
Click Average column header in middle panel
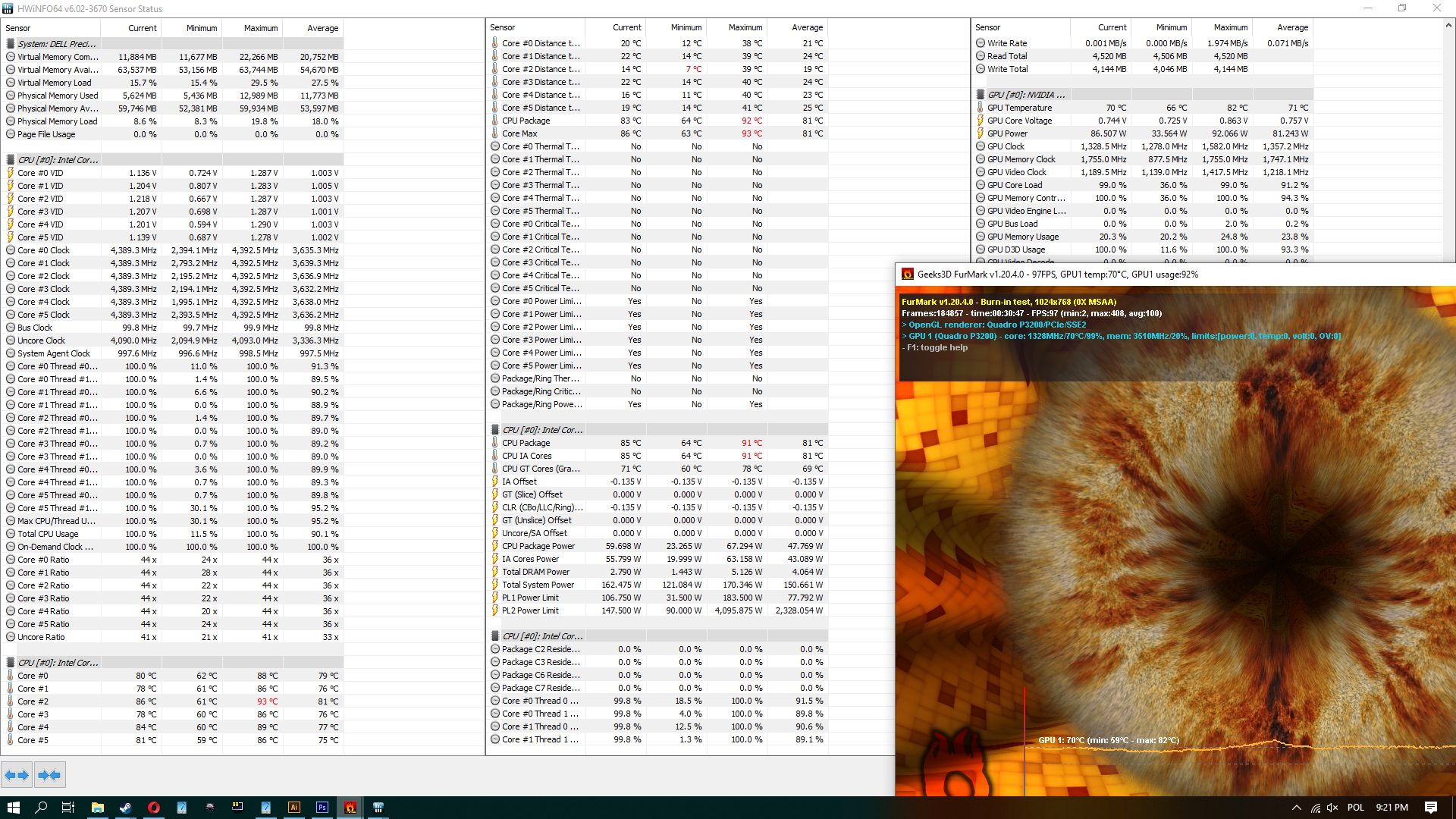click(x=797, y=27)
